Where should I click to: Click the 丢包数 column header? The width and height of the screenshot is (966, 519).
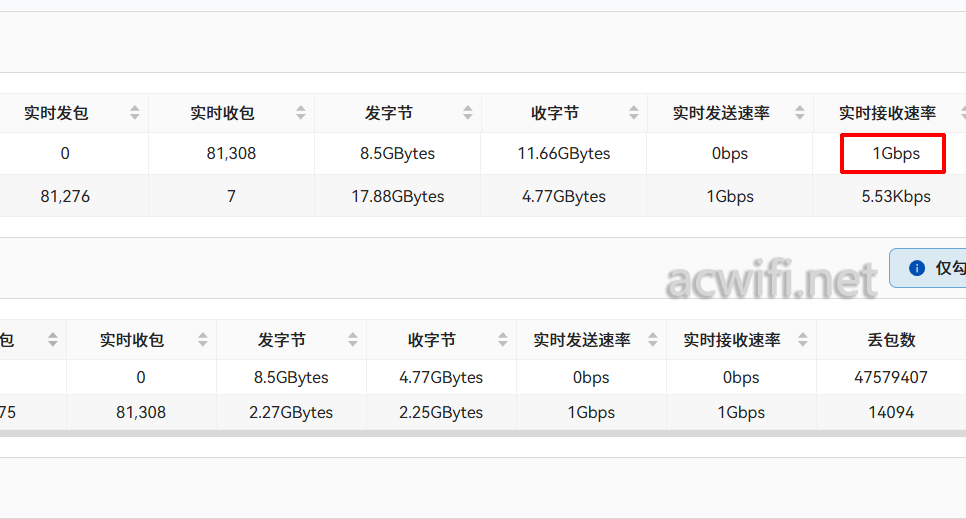pos(891,340)
